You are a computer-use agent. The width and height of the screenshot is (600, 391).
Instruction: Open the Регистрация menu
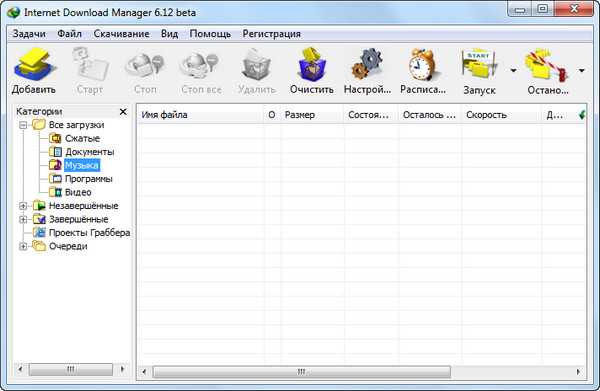(271, 34)
